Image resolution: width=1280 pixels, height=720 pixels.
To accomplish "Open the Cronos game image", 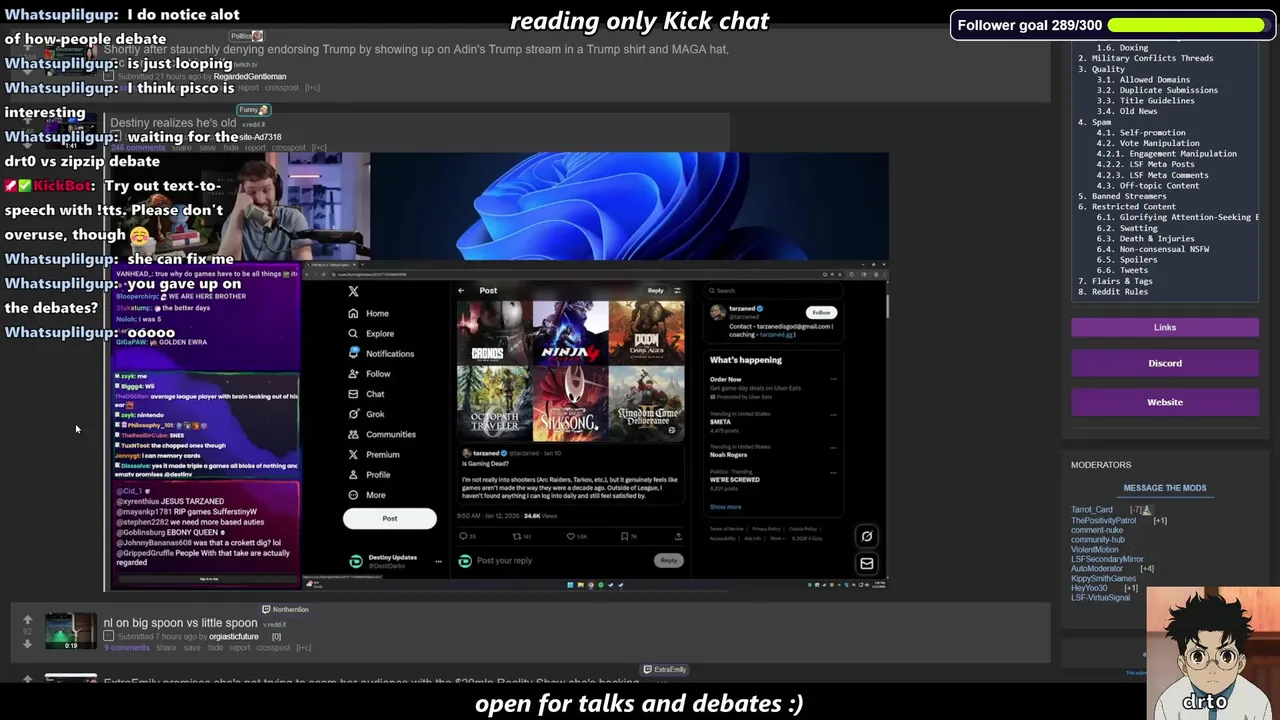I will click(x=494, y=335).
